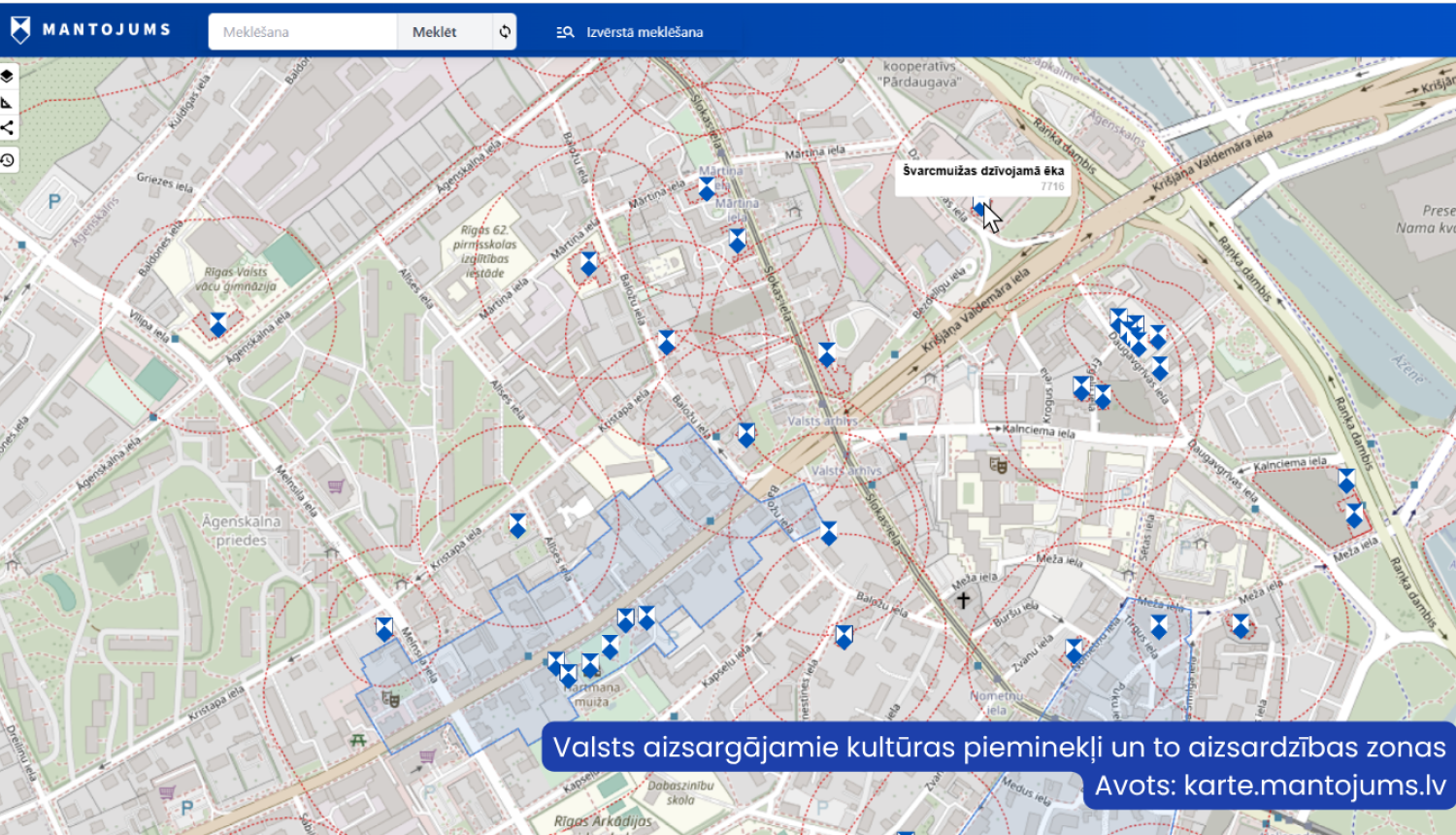Click the parking P icon at bottom left

tap(186, 808)
